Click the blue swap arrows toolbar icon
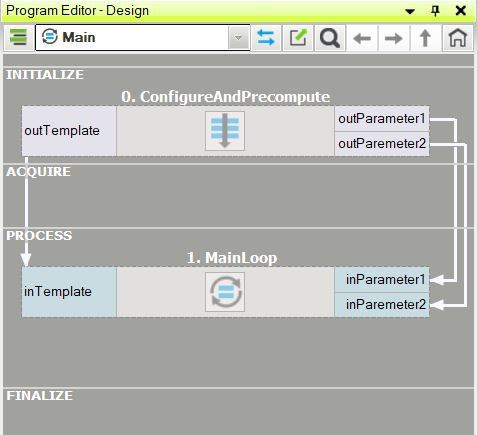Screen dimensions: 478x435 [x=266, y=38]
